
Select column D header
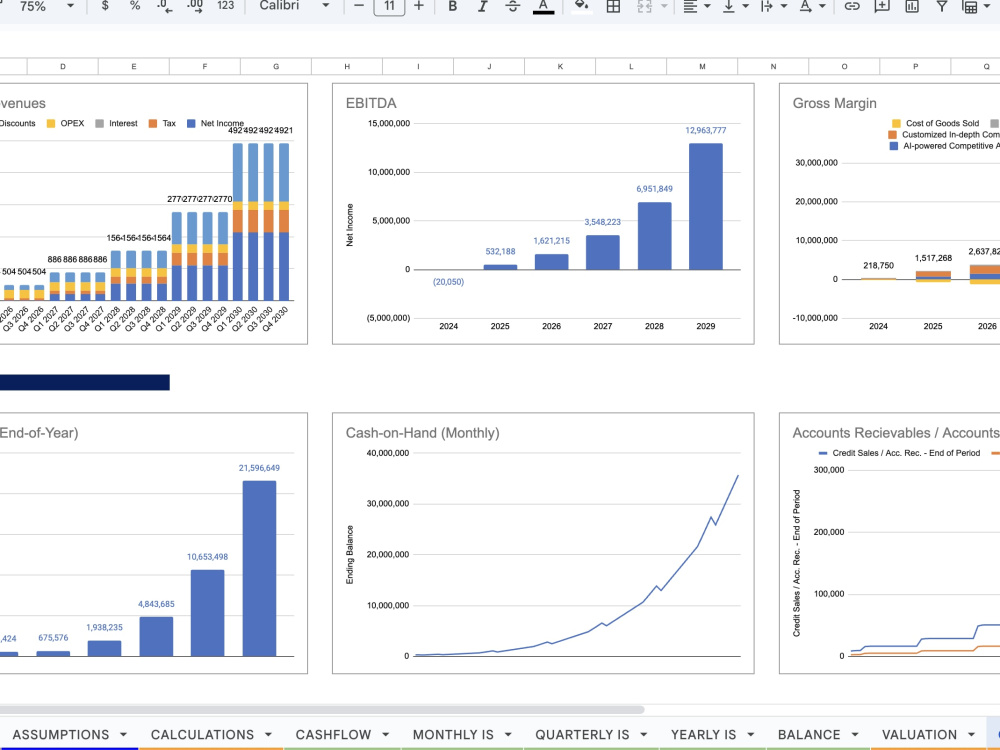(62, 66)
